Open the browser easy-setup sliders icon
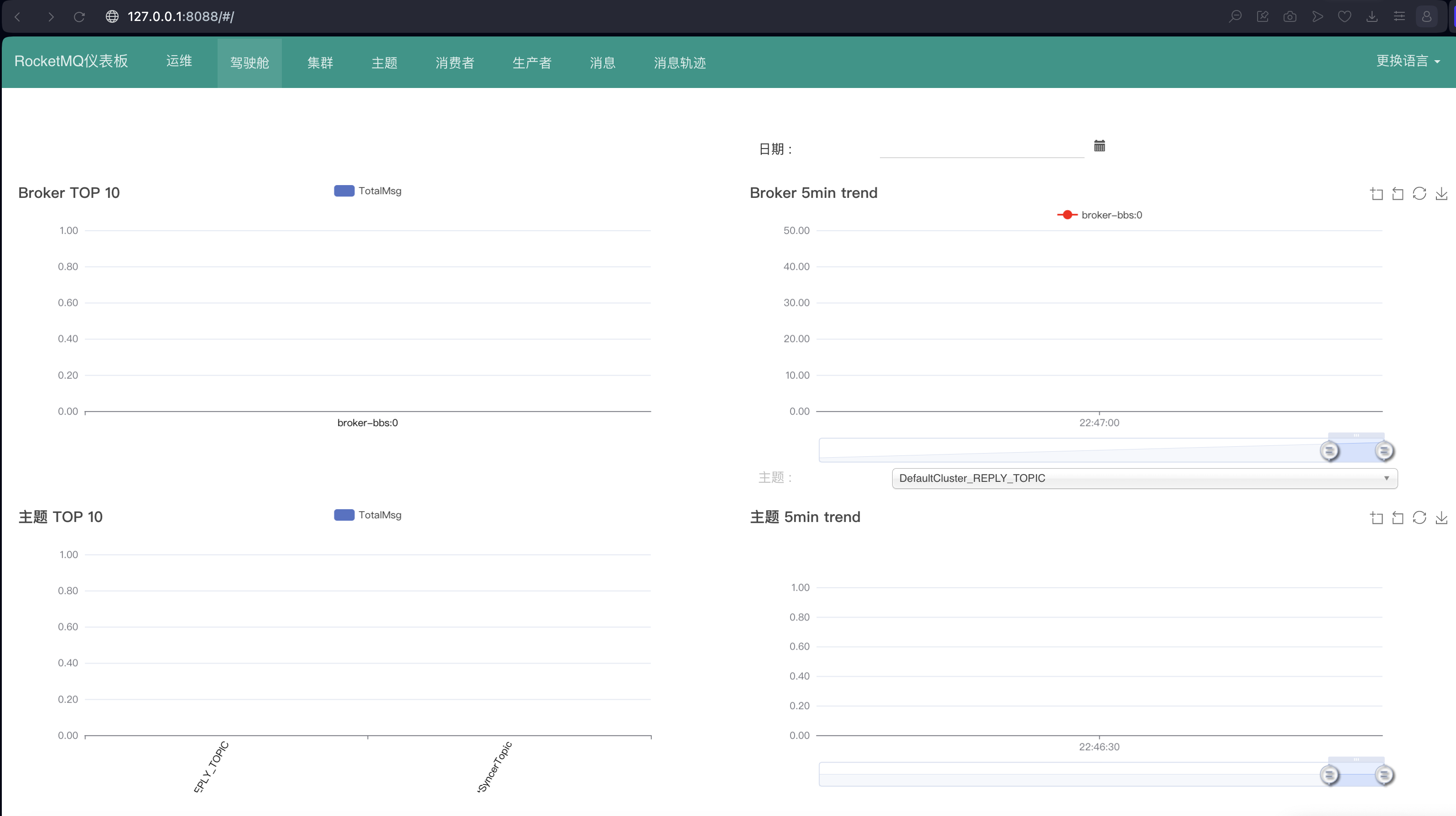The width and height of the screenshot is (1456, 816). 1399,16
